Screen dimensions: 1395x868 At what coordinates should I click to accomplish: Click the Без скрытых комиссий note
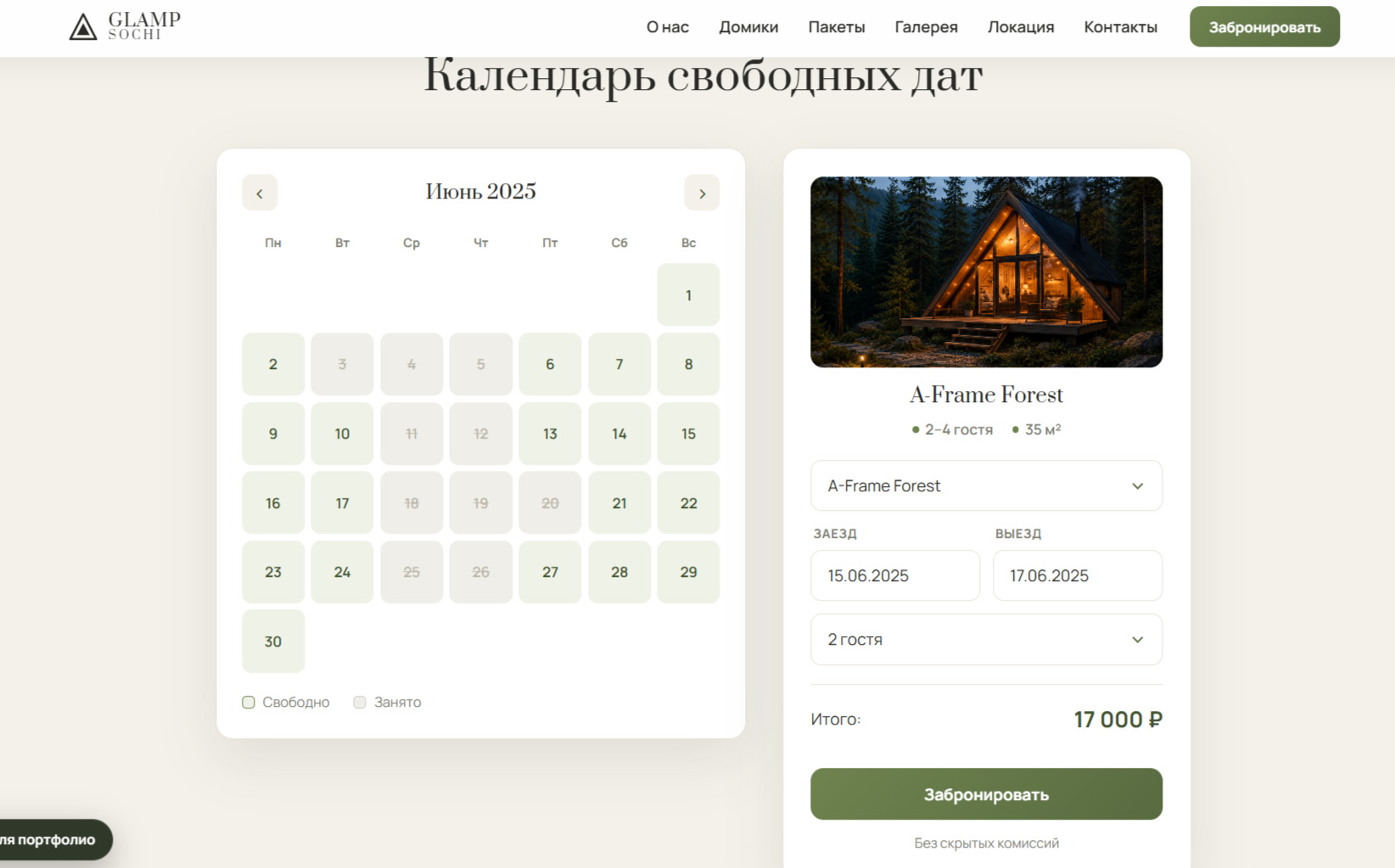pyautogui.click(x=986, y=843)
